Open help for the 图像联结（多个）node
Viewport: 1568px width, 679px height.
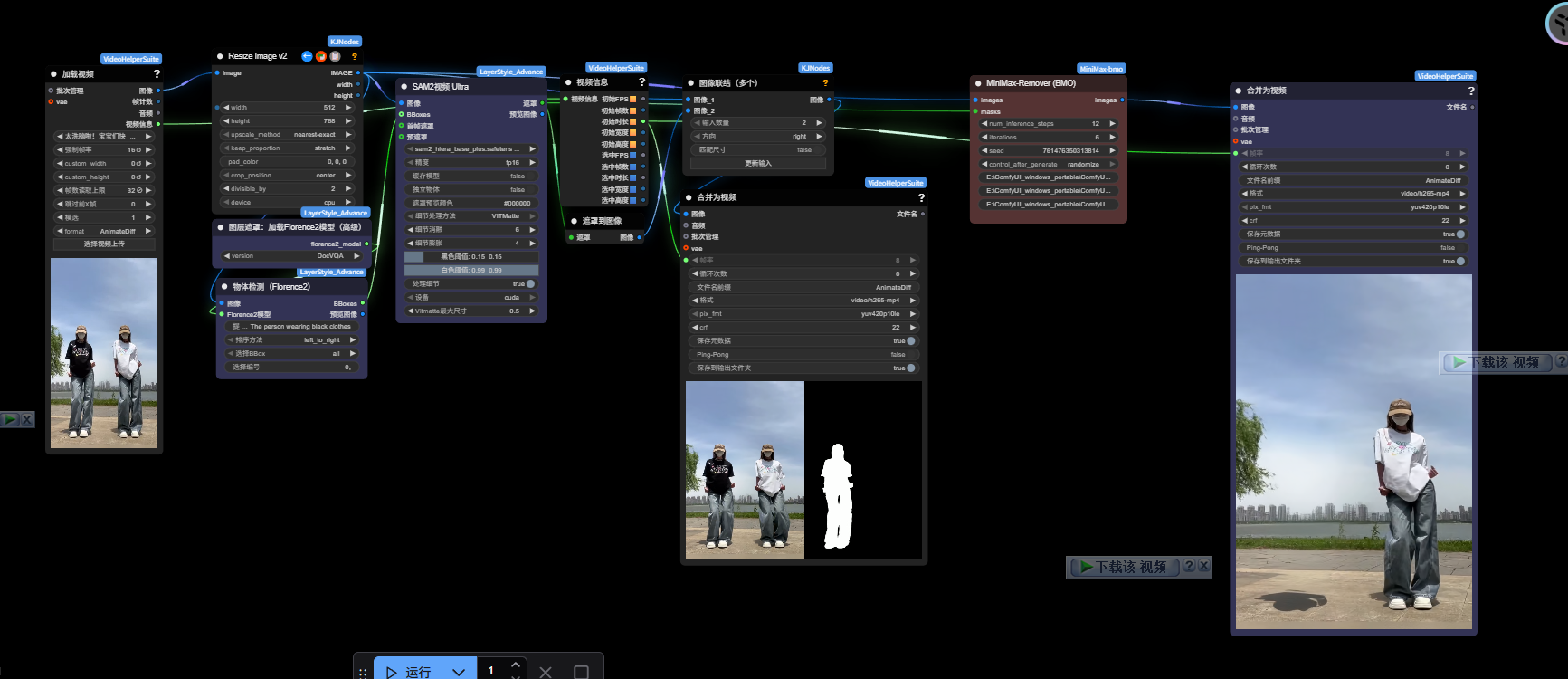pyautogui.click(x=825, y=82)
